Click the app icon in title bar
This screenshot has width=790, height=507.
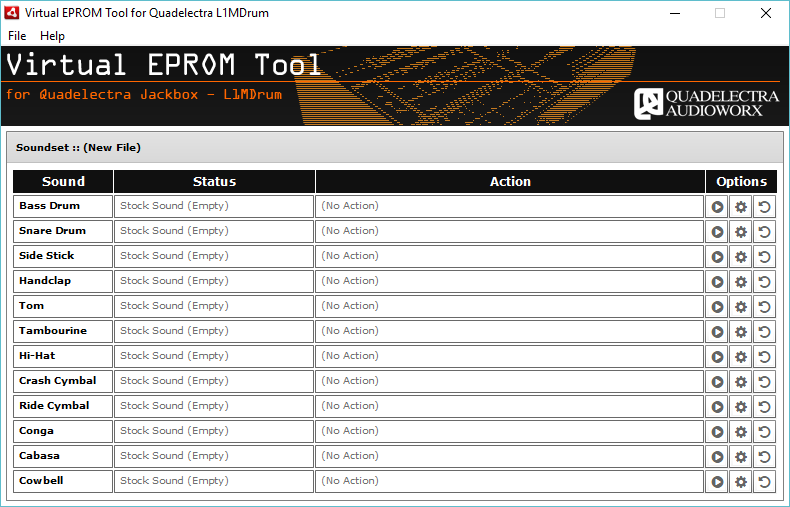tap(12, 13)
